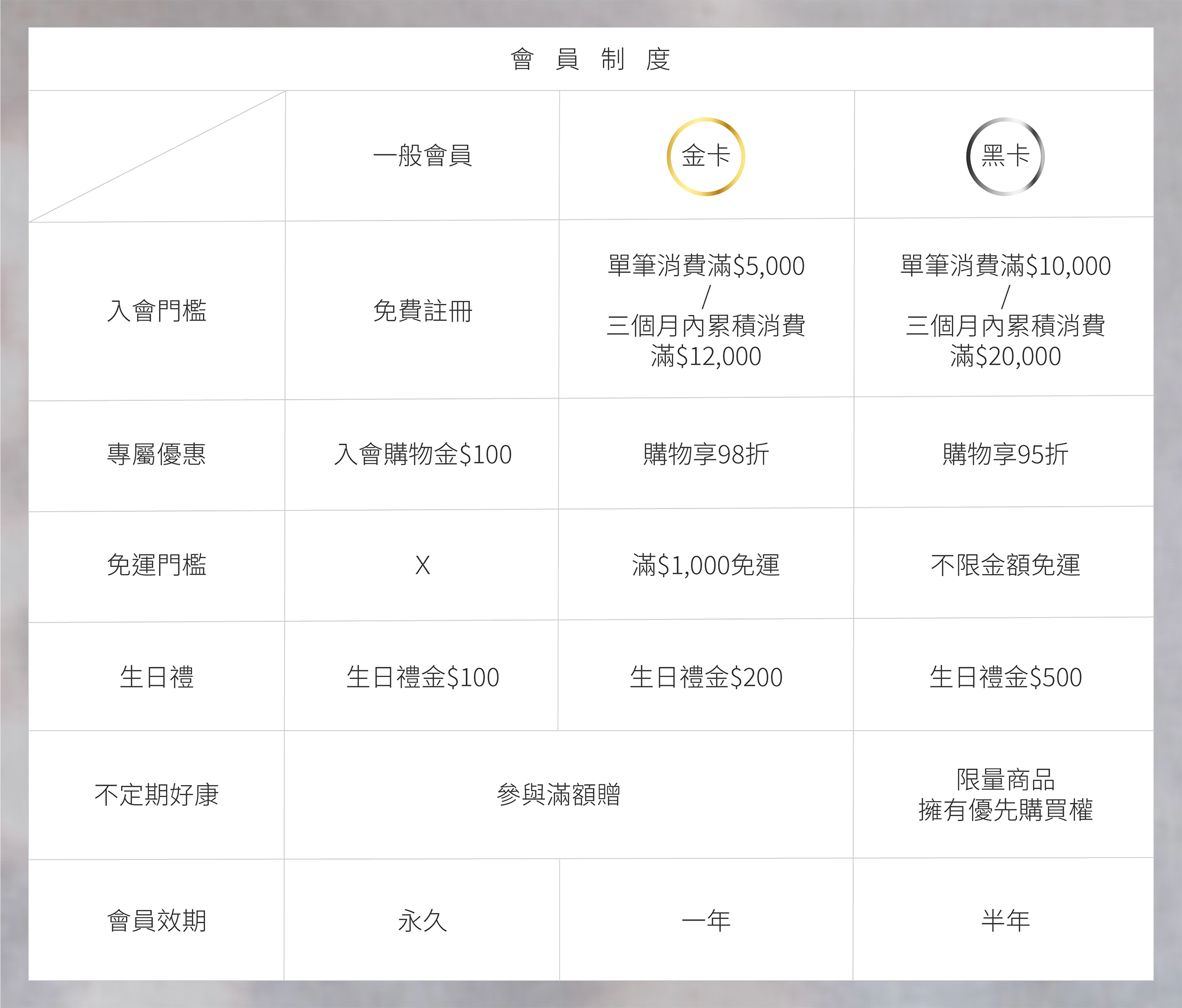Click the 免費註冊 cell
Viewport: 1182px width, 1008px height.
coord(422,310)
